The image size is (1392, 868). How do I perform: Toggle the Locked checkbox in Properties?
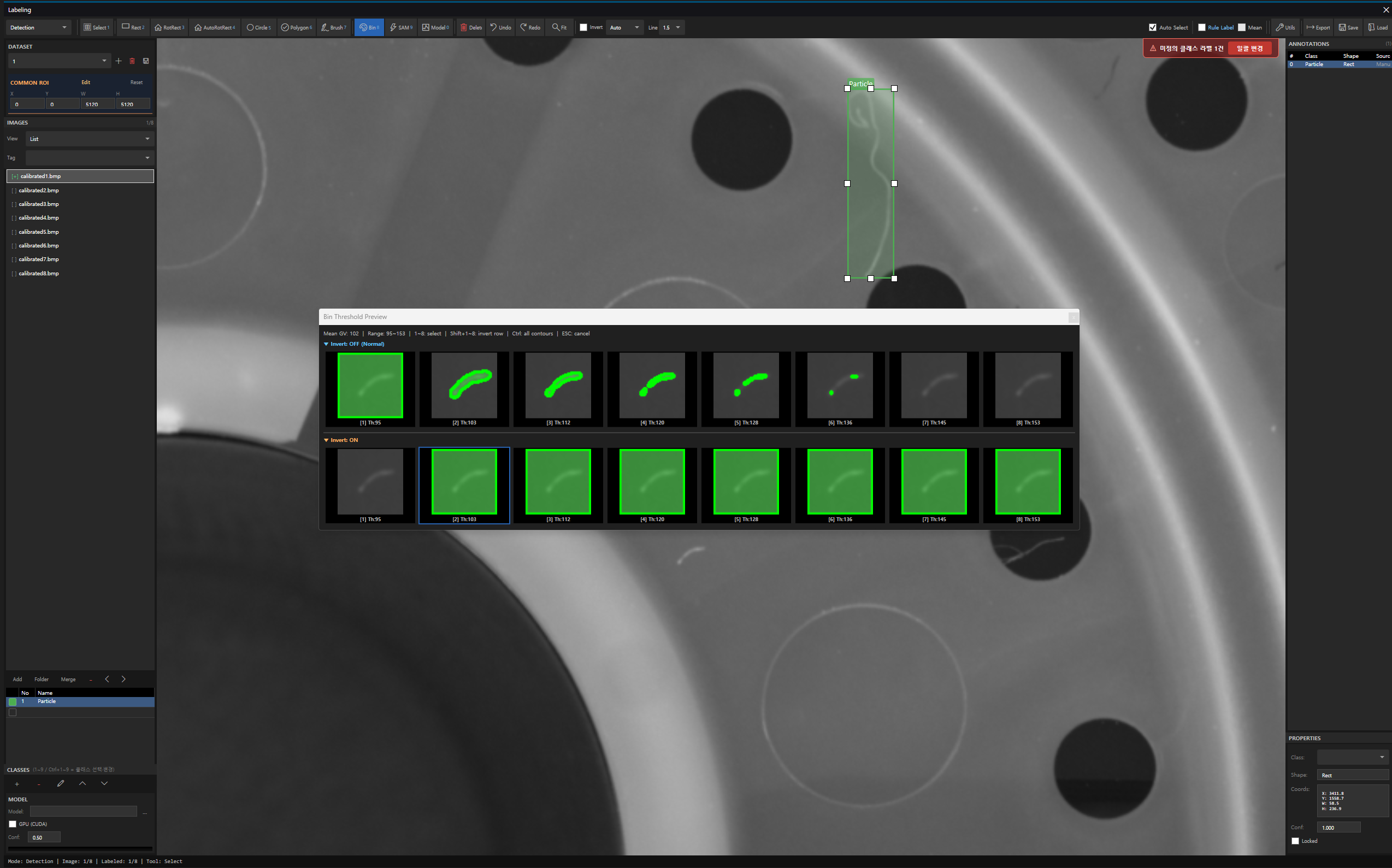[x=1295, y=841]
